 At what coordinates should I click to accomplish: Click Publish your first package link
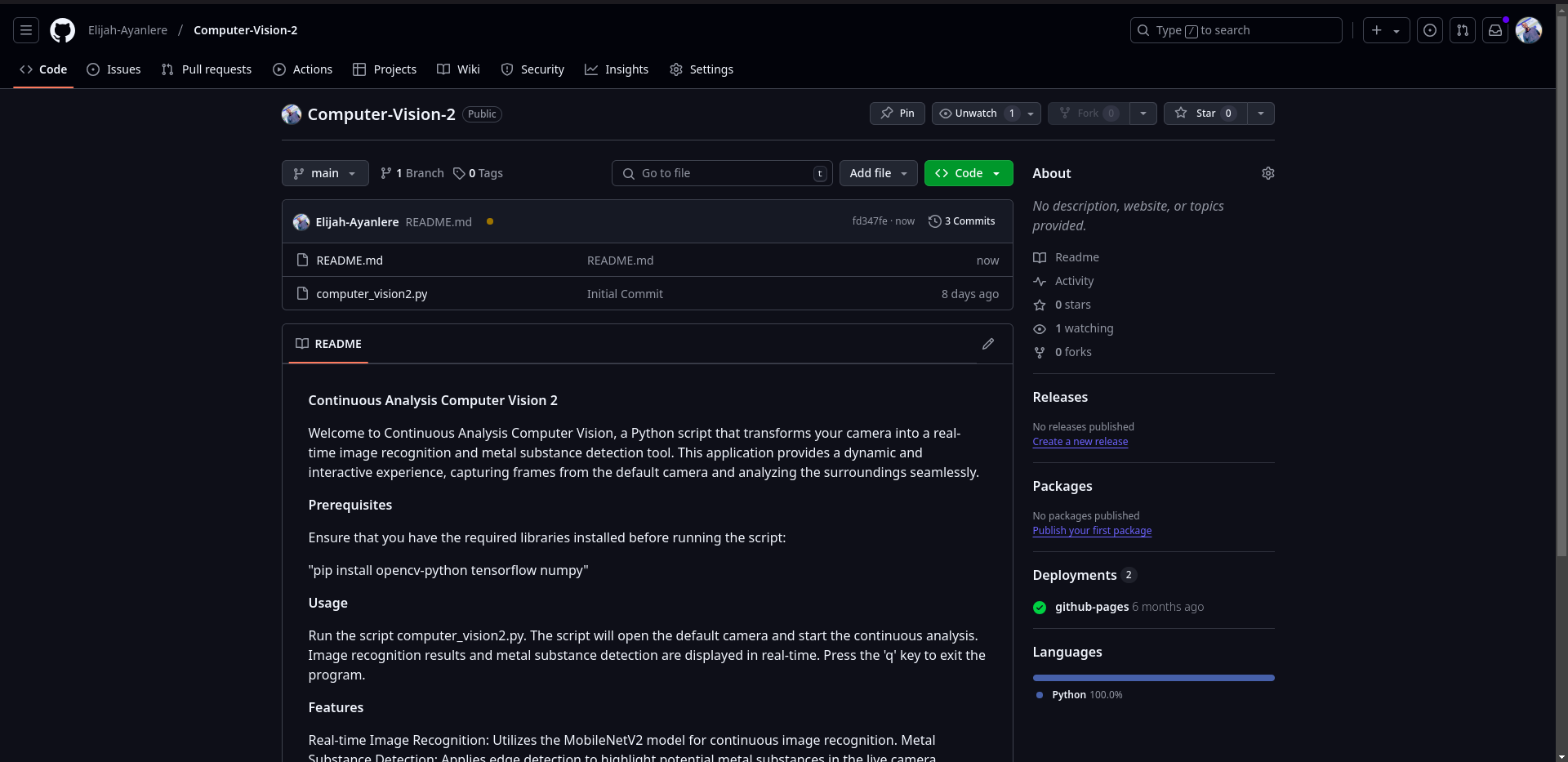coord(1092,531)
